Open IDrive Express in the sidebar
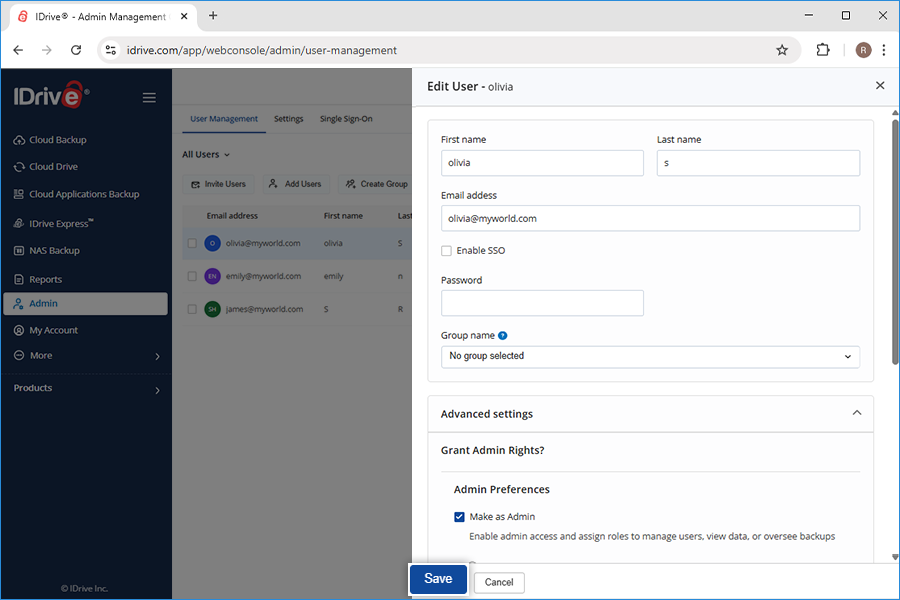Viewport: 900px width, 600px height. tap(54, 223)
